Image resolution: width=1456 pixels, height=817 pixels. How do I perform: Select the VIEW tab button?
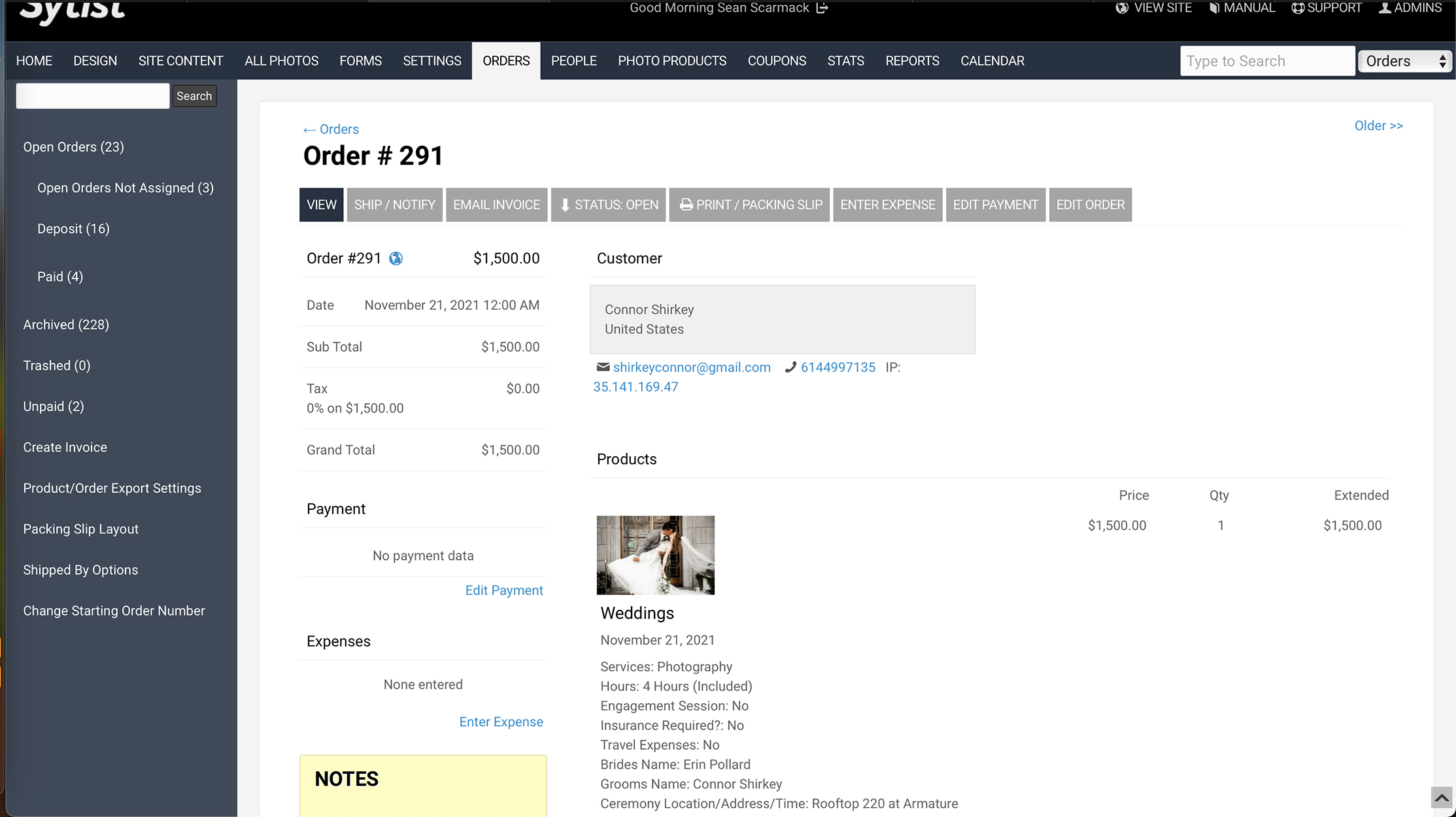coord(322,205)
